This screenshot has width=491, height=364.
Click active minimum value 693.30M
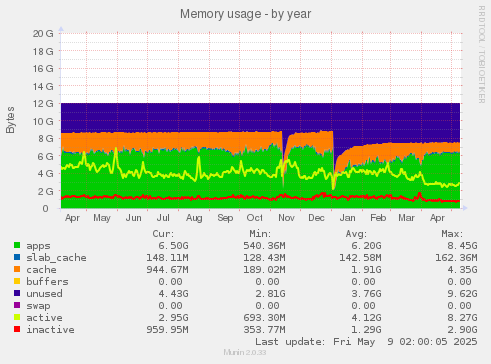264,318
